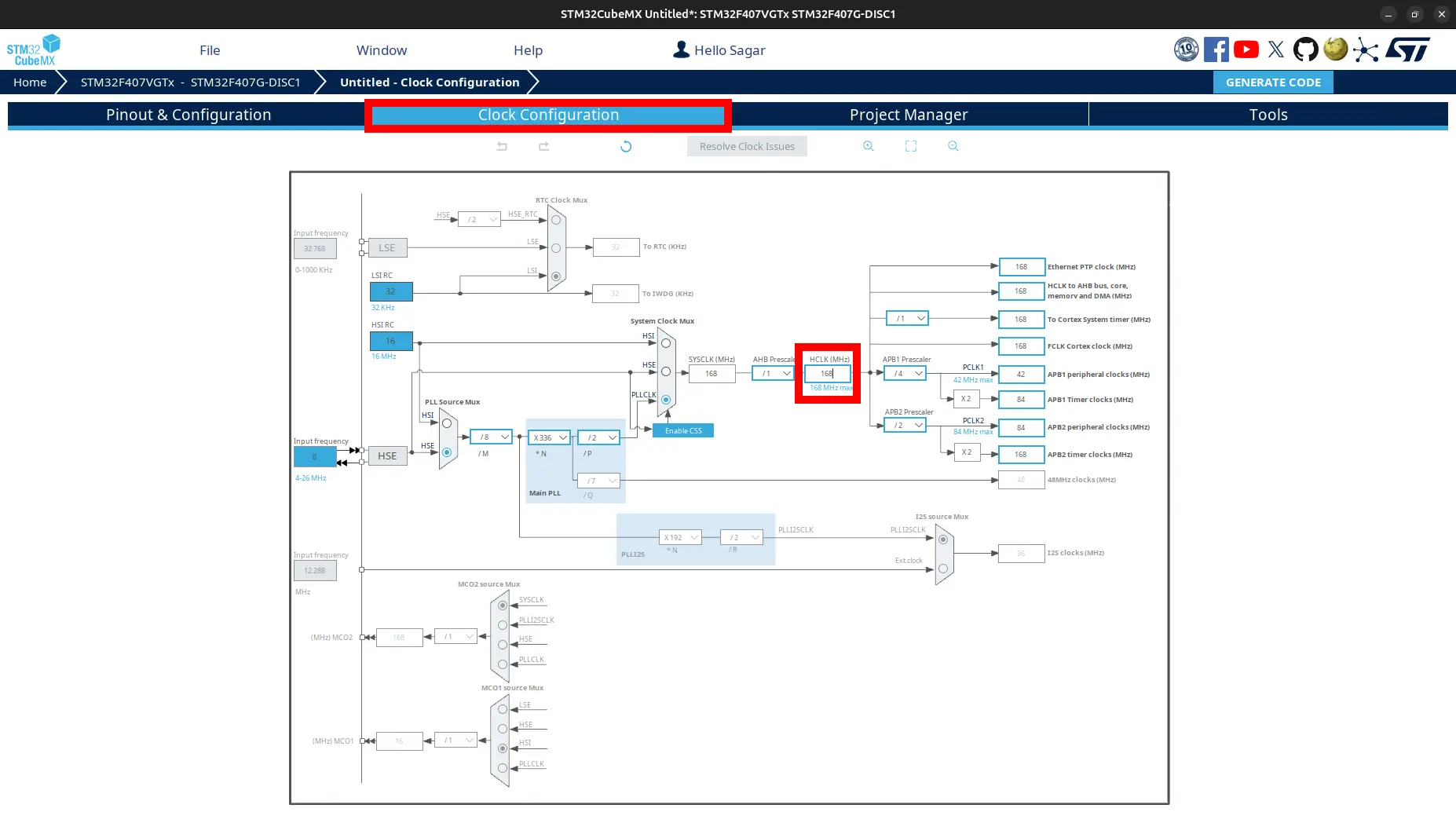Open the APB1 Prescaler dropdown
This screenshot has width=1456, height=823.
[905, 373]
